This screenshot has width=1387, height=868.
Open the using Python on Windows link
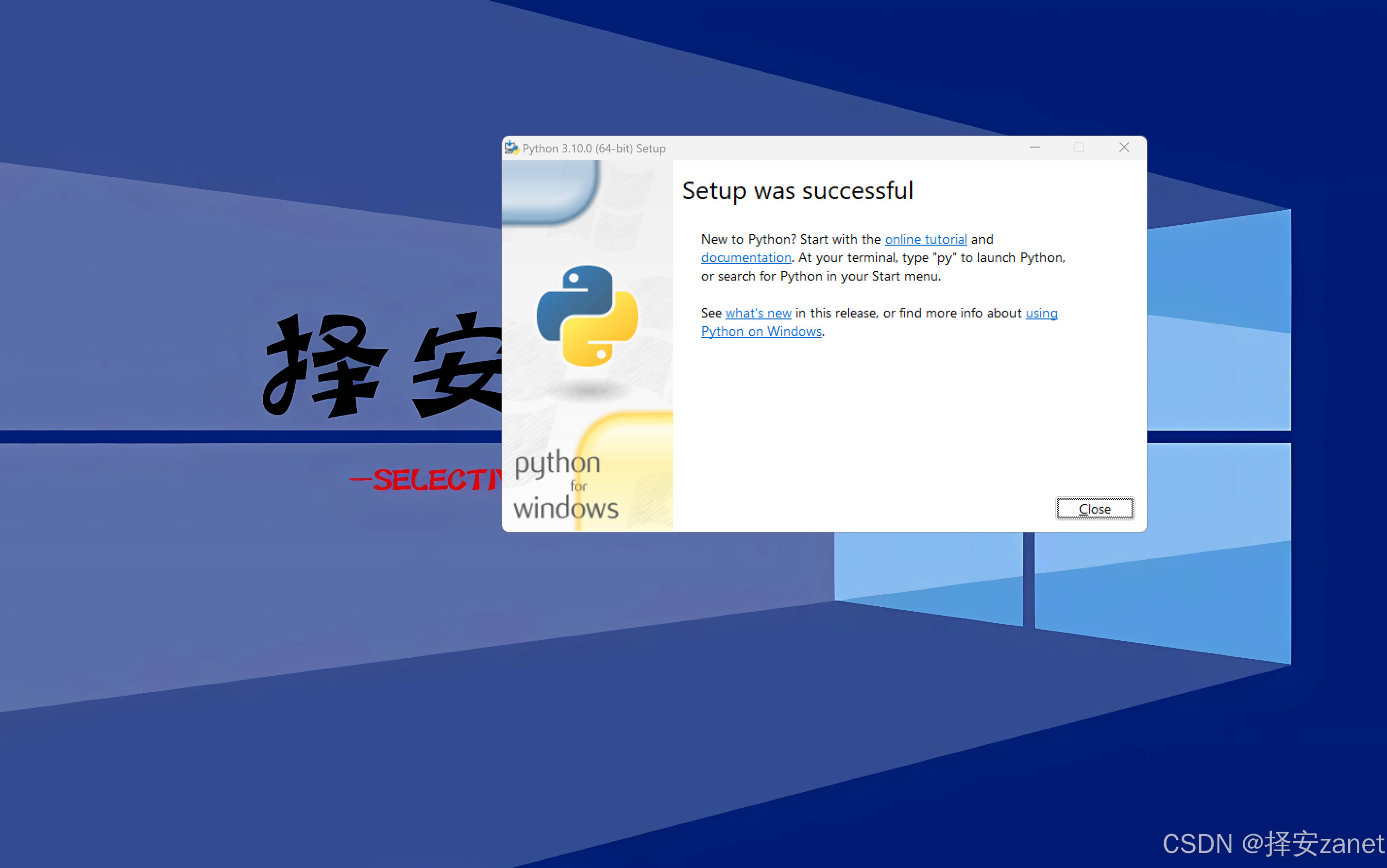pos(761,332)
